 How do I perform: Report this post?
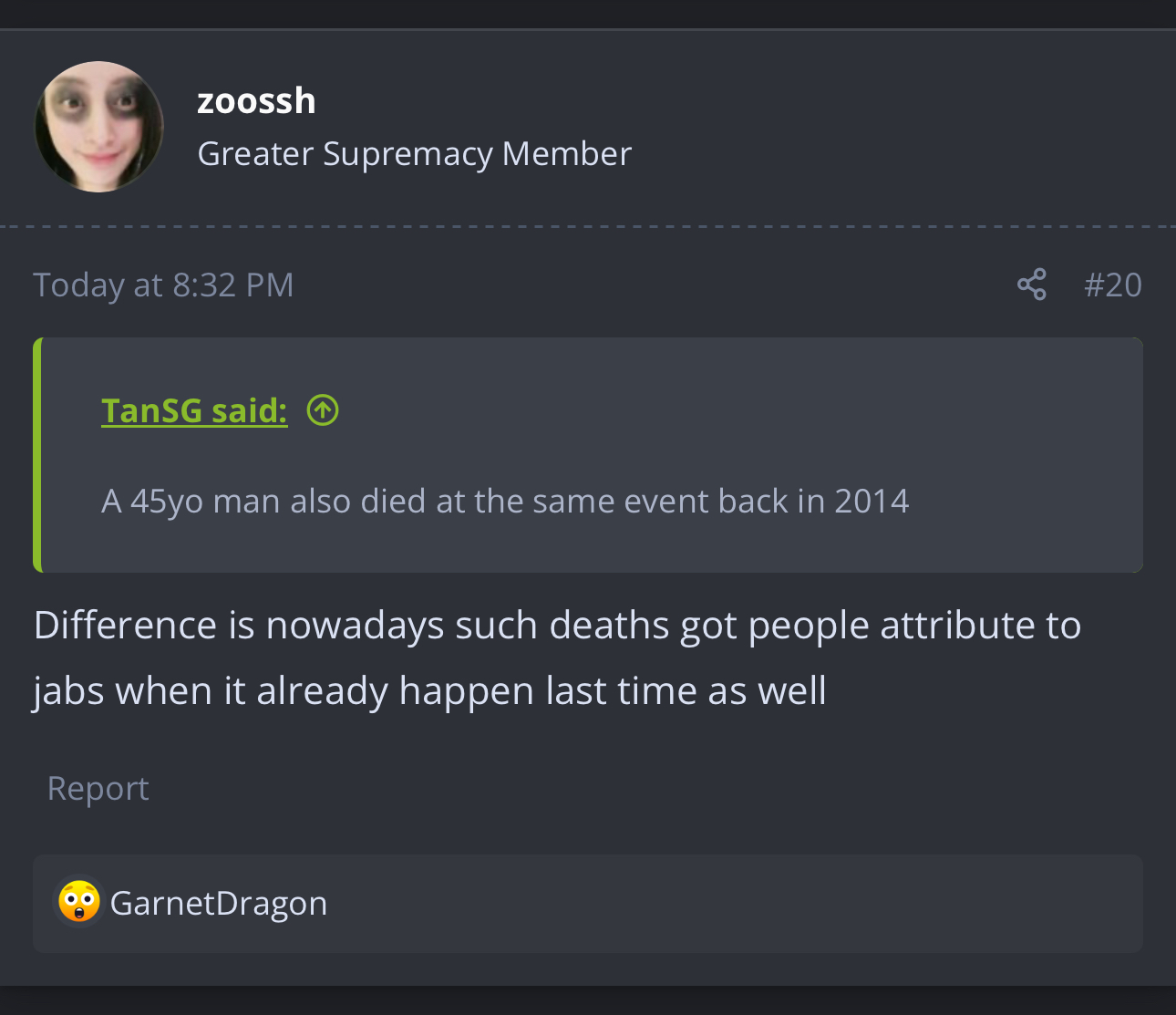point(98,788)
